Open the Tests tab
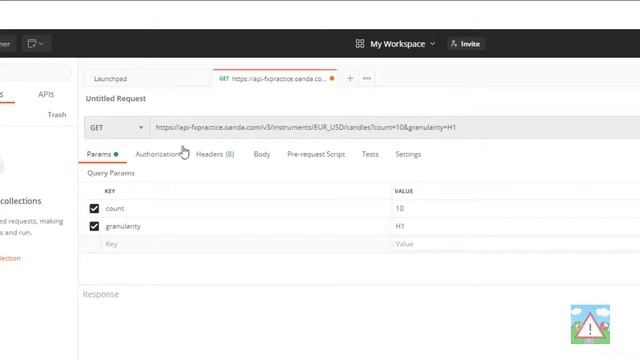640x360 pixels. pyautogui.click(x=370, y=154)
